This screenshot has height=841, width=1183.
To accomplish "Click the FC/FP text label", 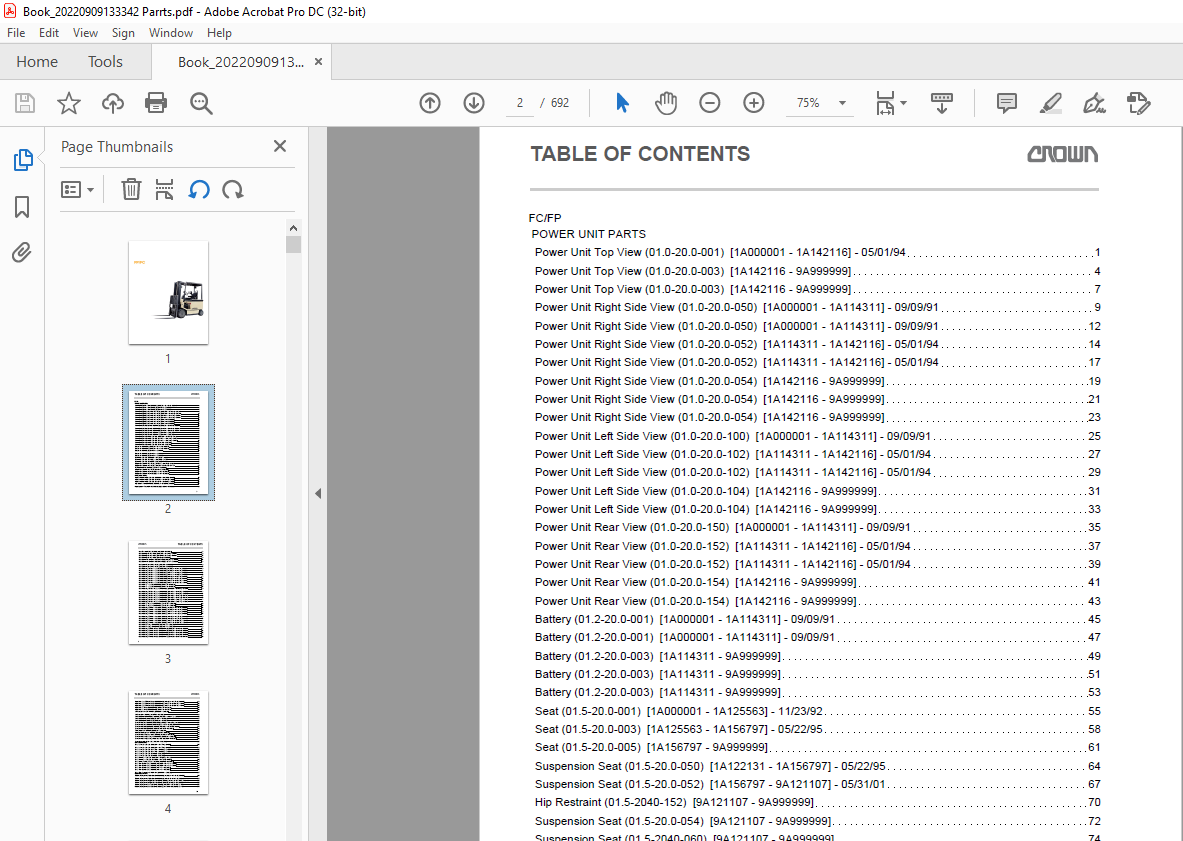I will (545, 218).
